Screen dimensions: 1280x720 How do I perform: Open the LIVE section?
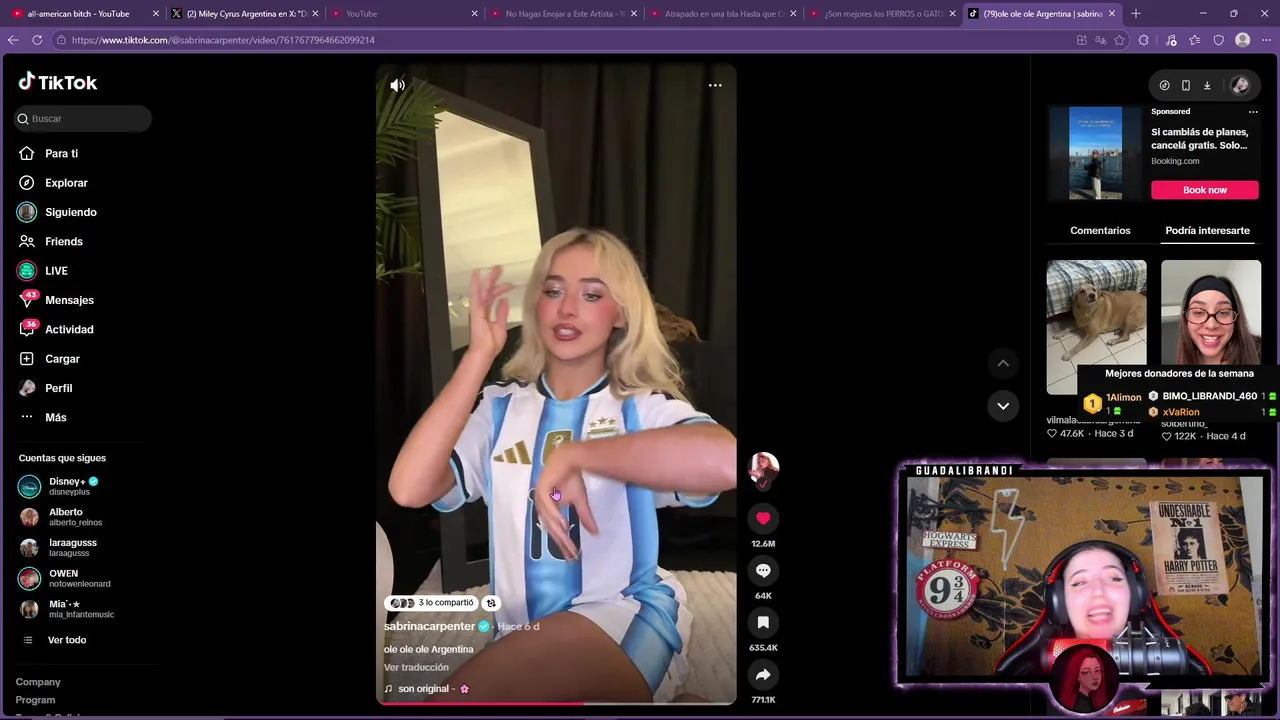pos(56,271)
